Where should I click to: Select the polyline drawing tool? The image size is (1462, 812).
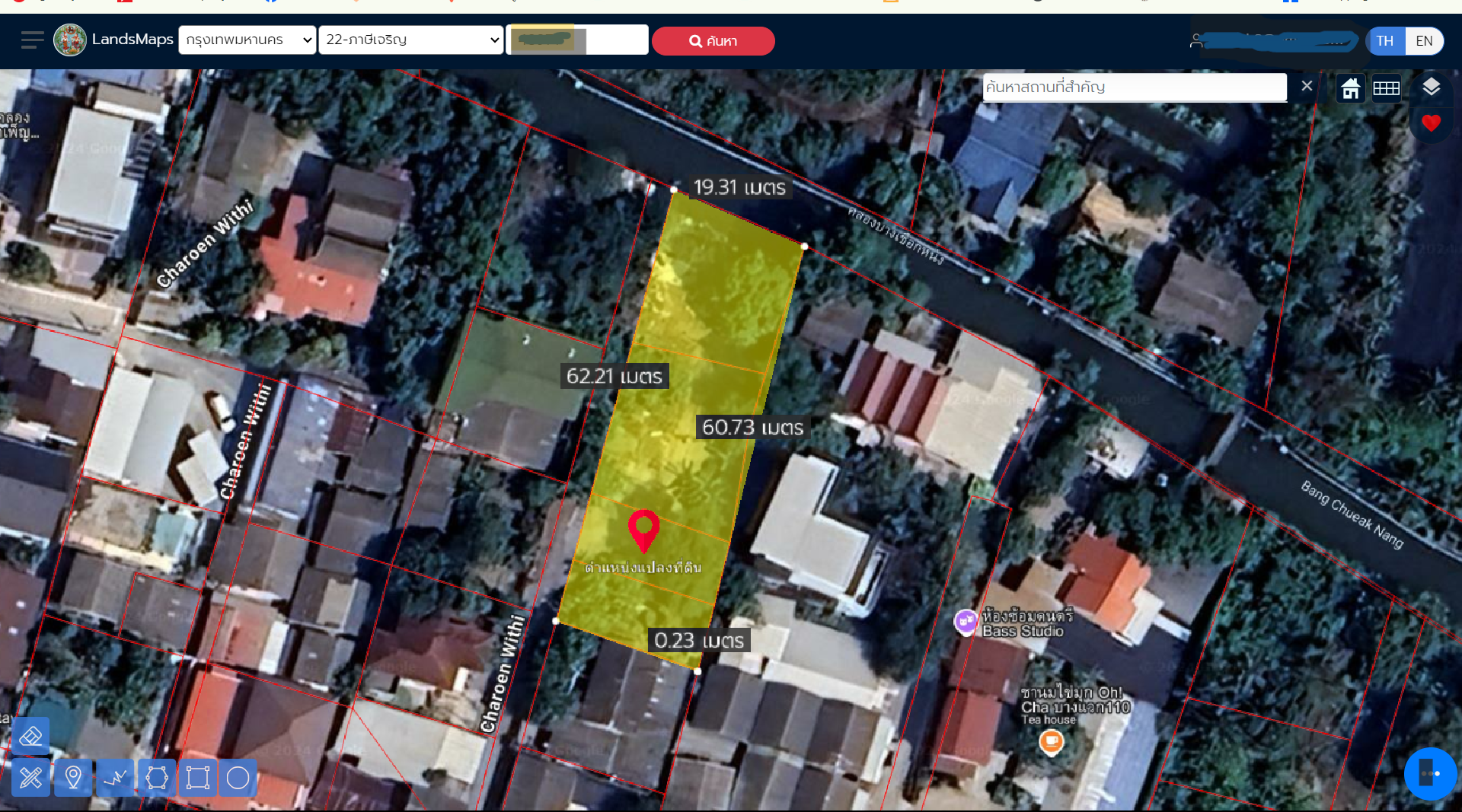pos(115,778)
